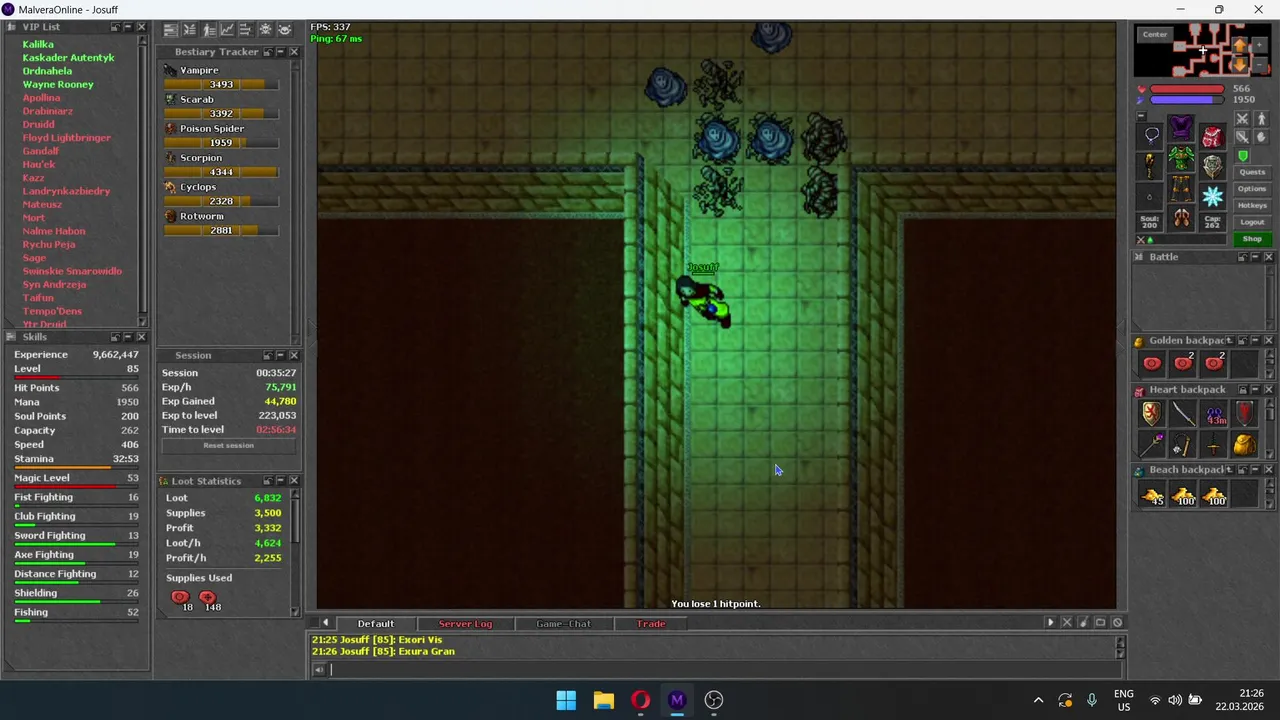Click the shield equipment slot

1212,166
